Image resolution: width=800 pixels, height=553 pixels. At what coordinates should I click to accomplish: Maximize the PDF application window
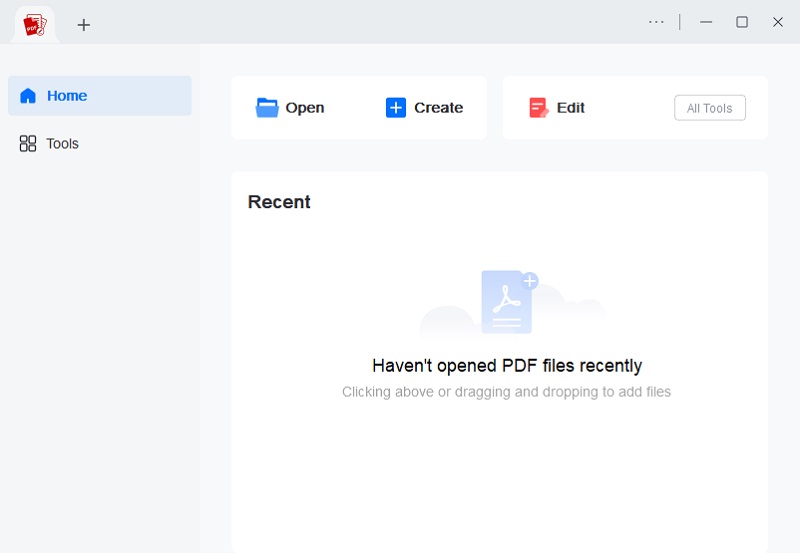tap(742, 22)
